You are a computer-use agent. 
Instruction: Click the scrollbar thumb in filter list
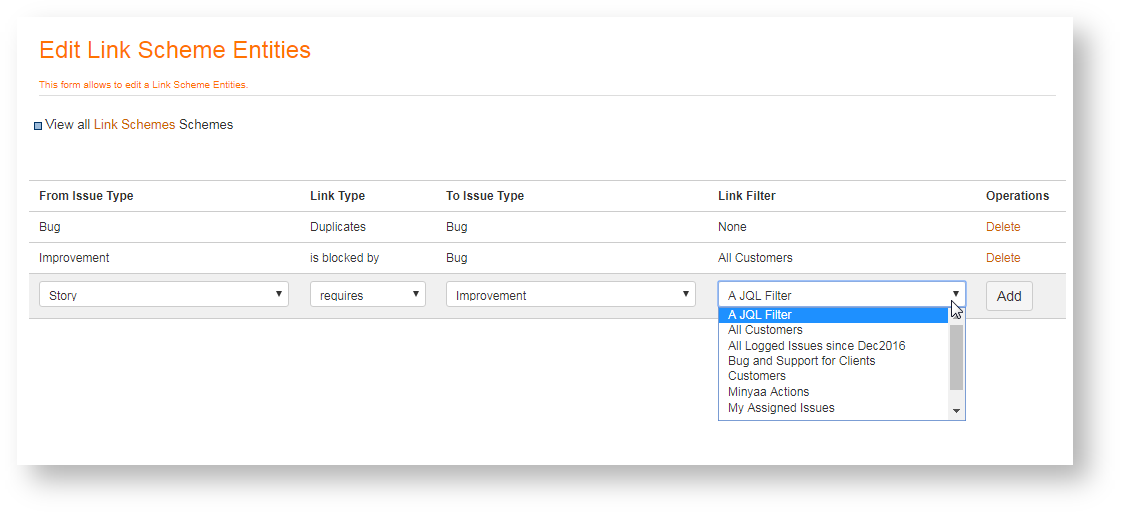(956, 357)
